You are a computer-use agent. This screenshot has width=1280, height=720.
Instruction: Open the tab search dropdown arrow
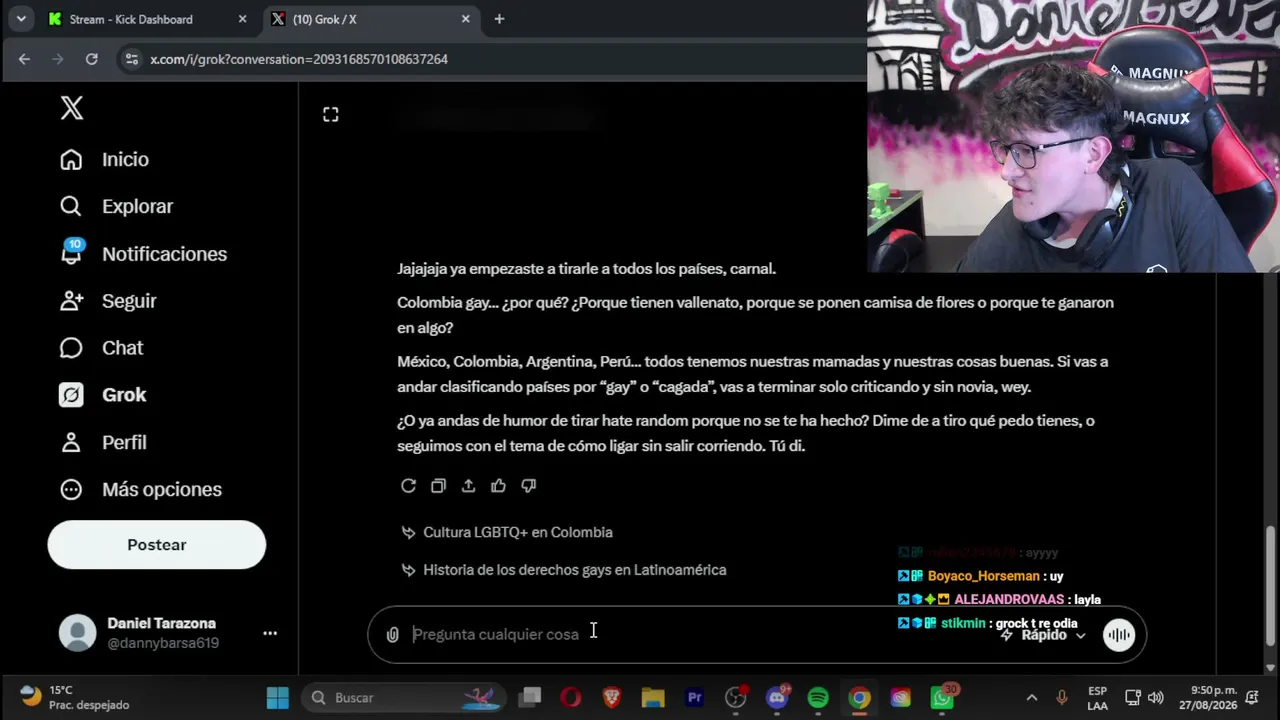(x=21, y=19)
